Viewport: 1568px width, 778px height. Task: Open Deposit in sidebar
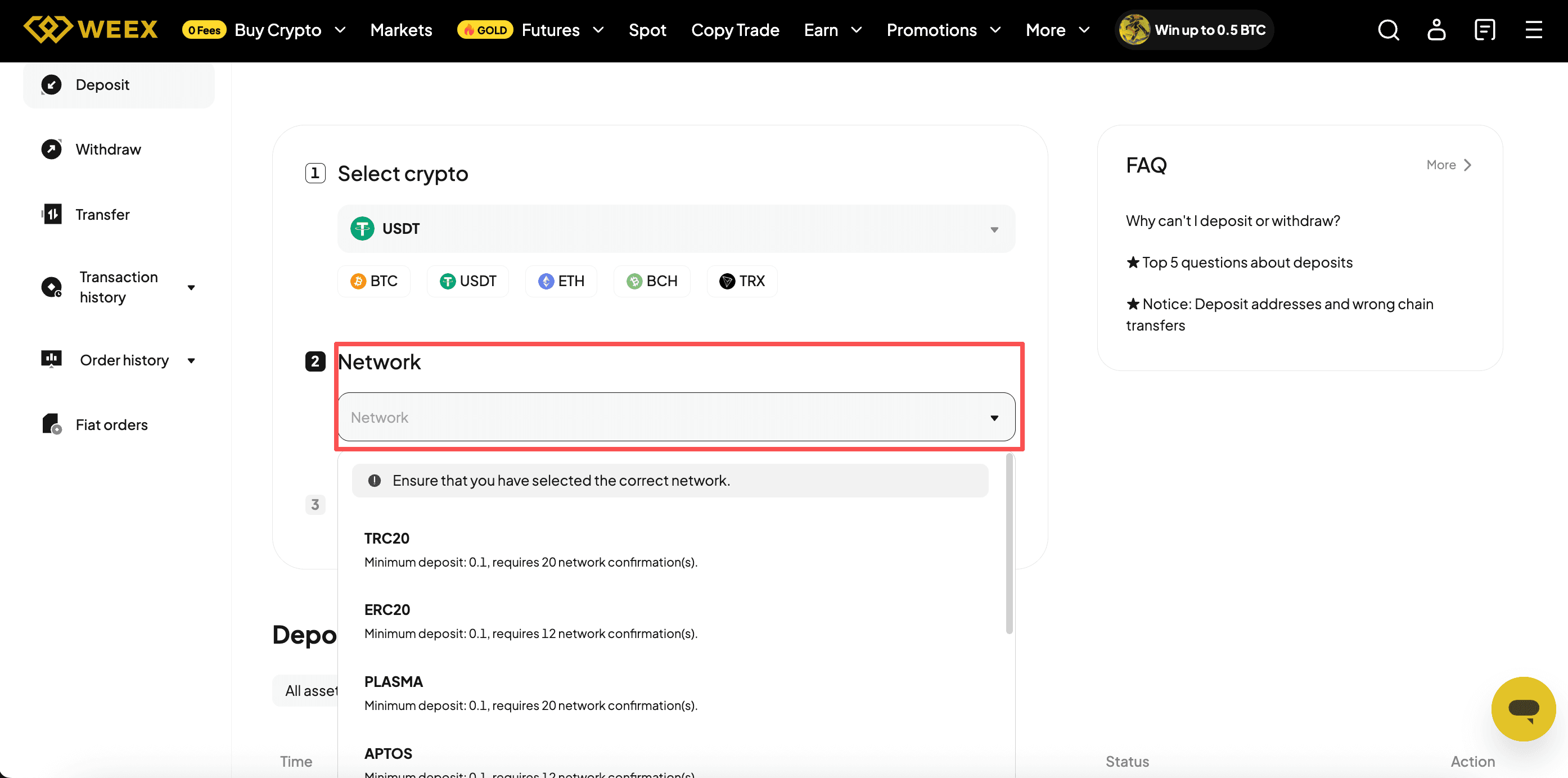tap(119, 84)
